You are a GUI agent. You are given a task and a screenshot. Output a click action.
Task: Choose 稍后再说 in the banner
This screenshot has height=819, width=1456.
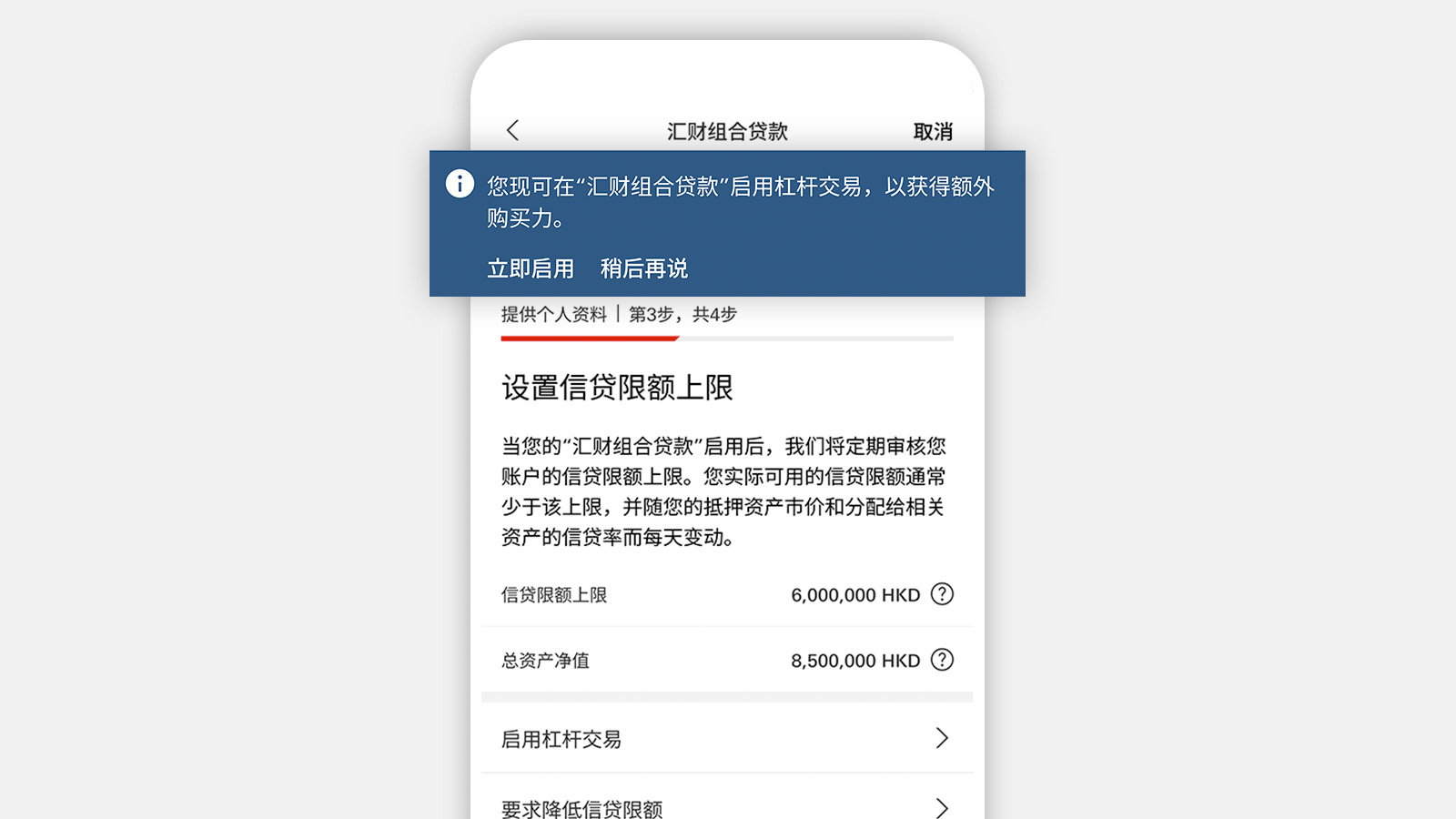[644, 268]
